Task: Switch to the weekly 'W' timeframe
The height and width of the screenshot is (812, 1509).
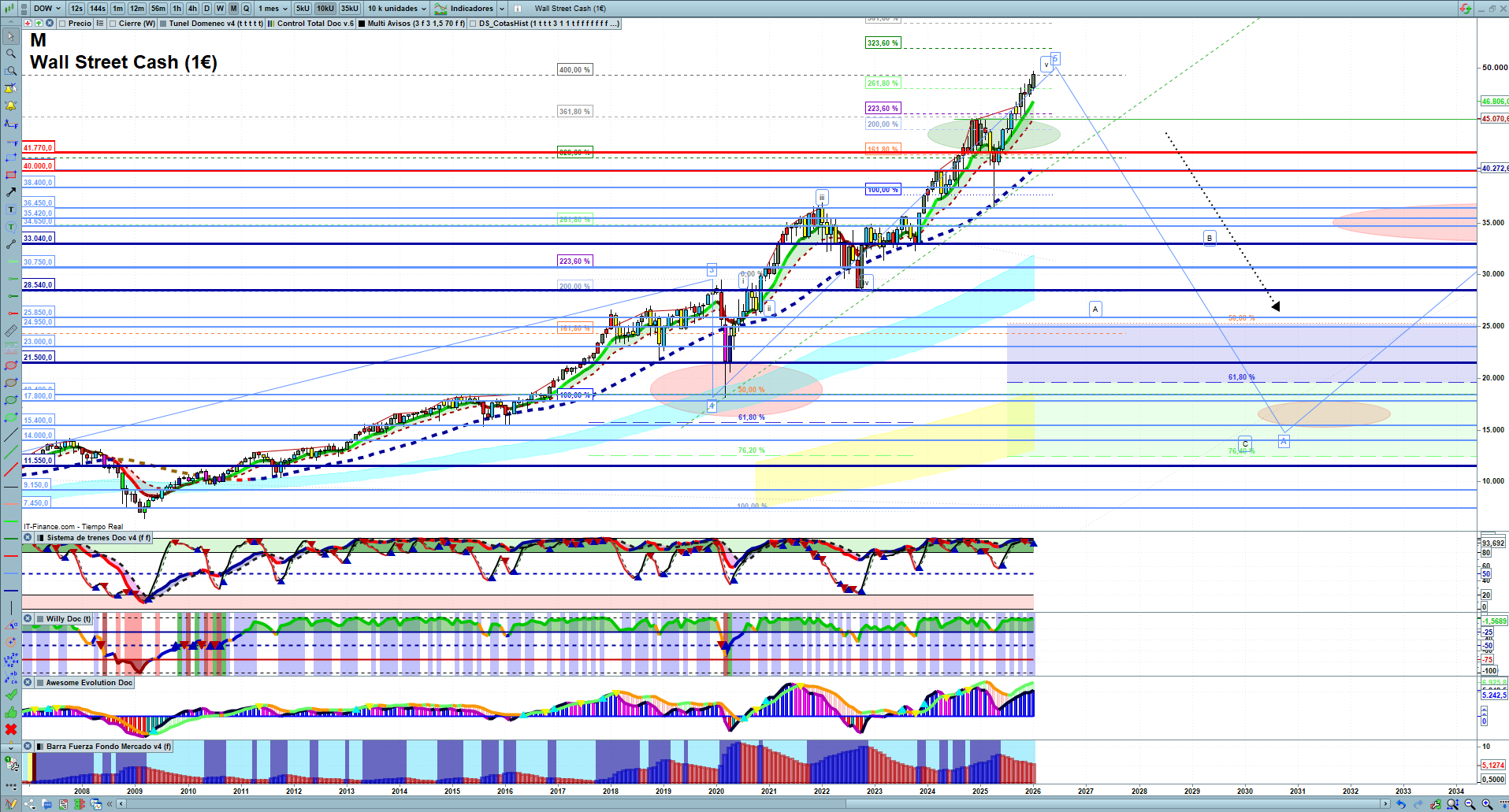Action: click(220, 9)
